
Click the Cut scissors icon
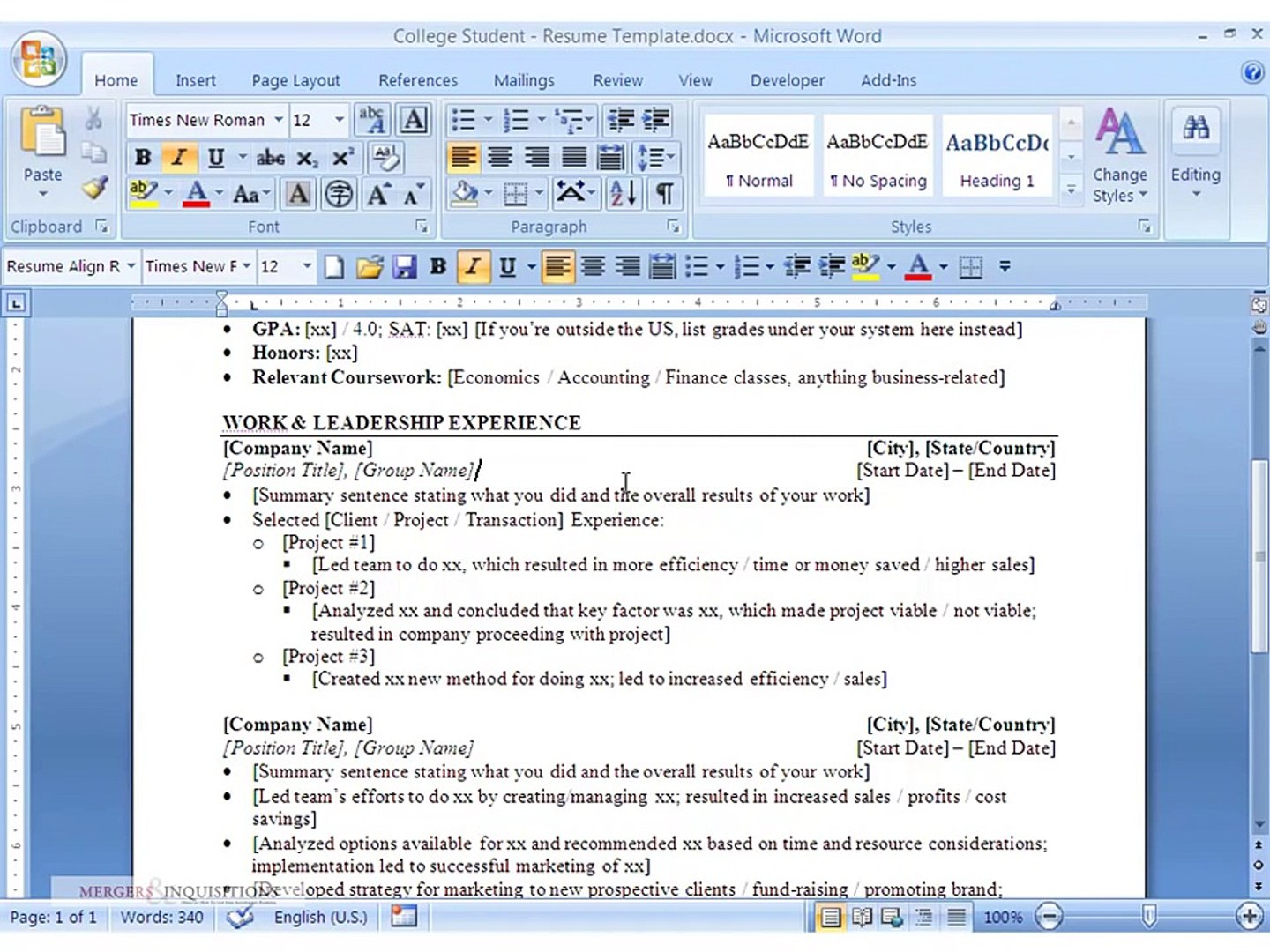click(93, 118)
